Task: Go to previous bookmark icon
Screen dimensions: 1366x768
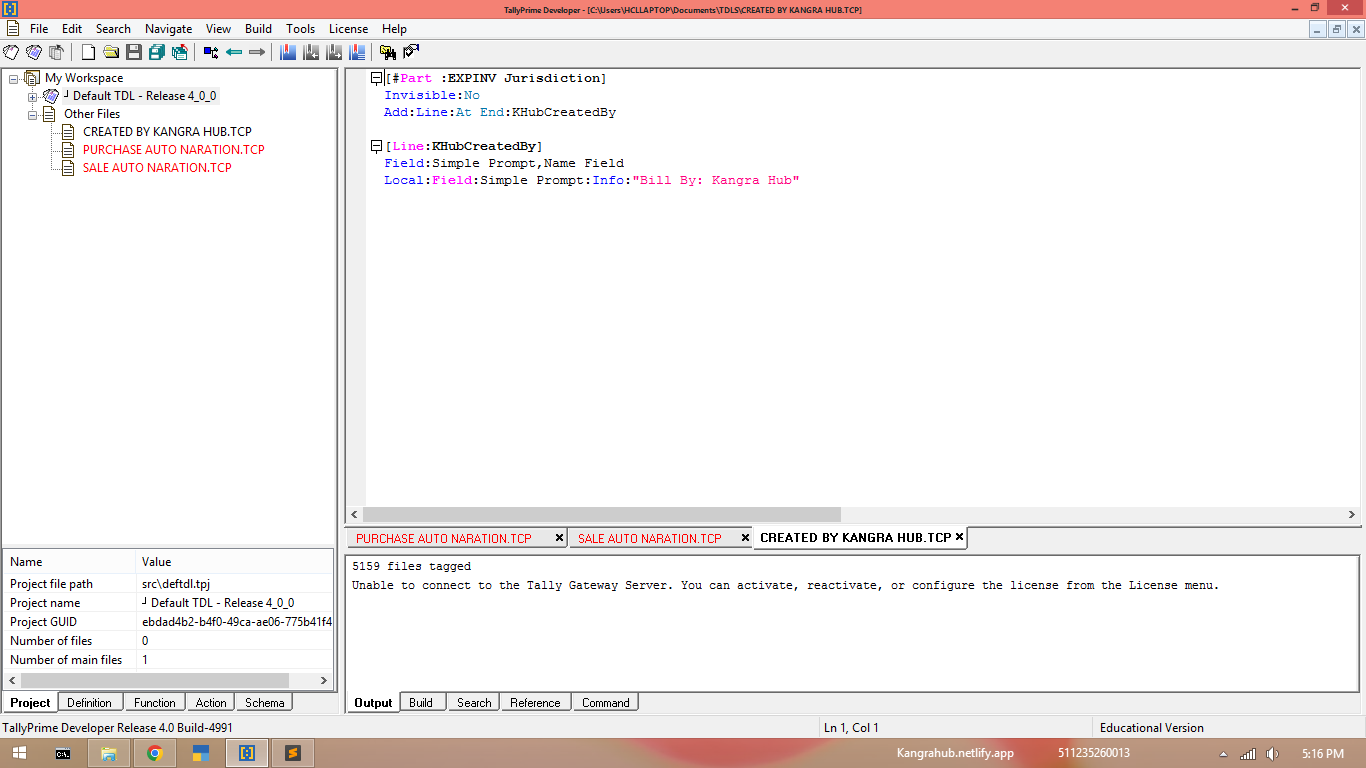Action: (311, 52)
